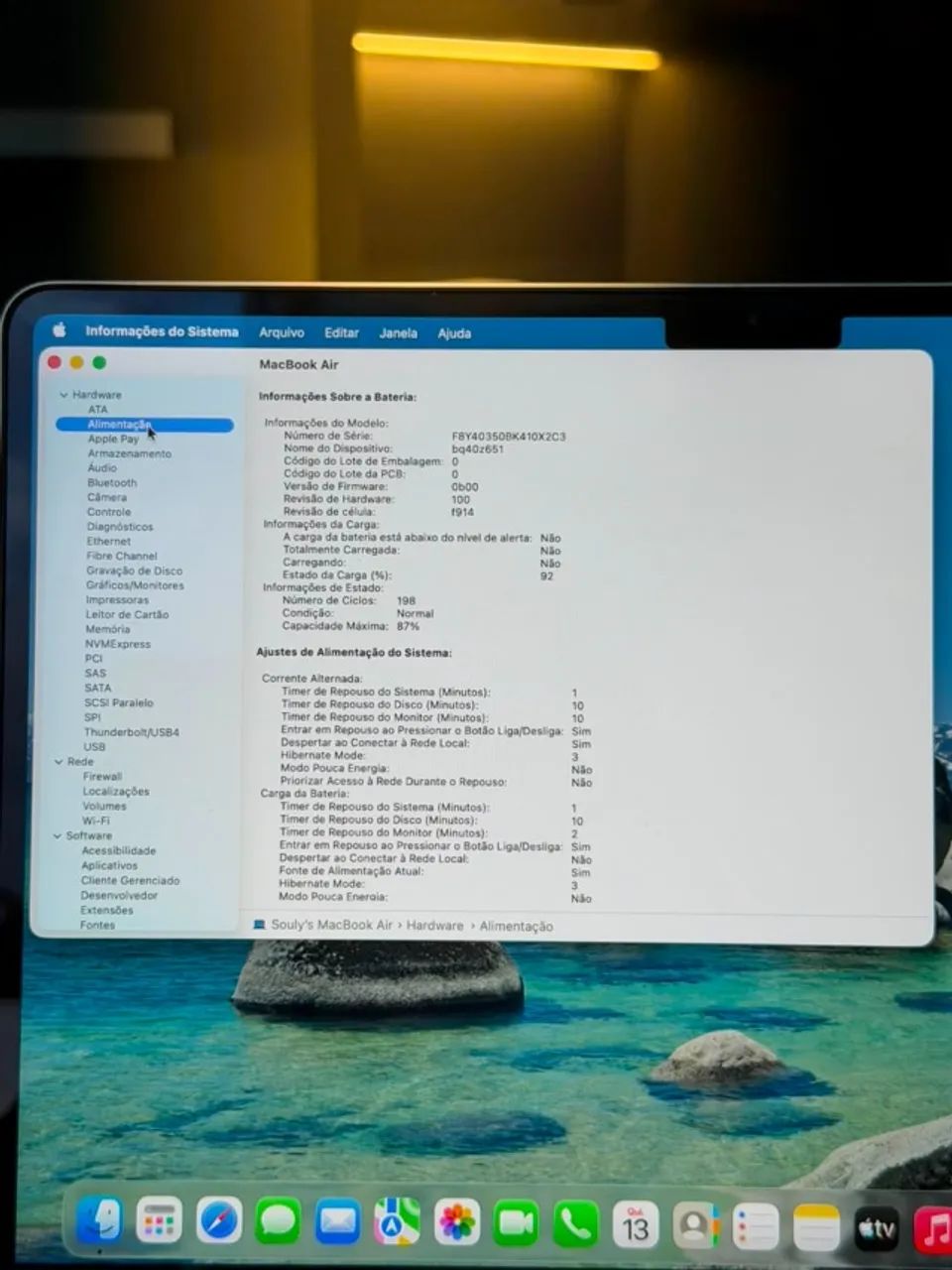Open Finder from the Dock
This screenshot has height=1270, width=952.
(99, 1221)
